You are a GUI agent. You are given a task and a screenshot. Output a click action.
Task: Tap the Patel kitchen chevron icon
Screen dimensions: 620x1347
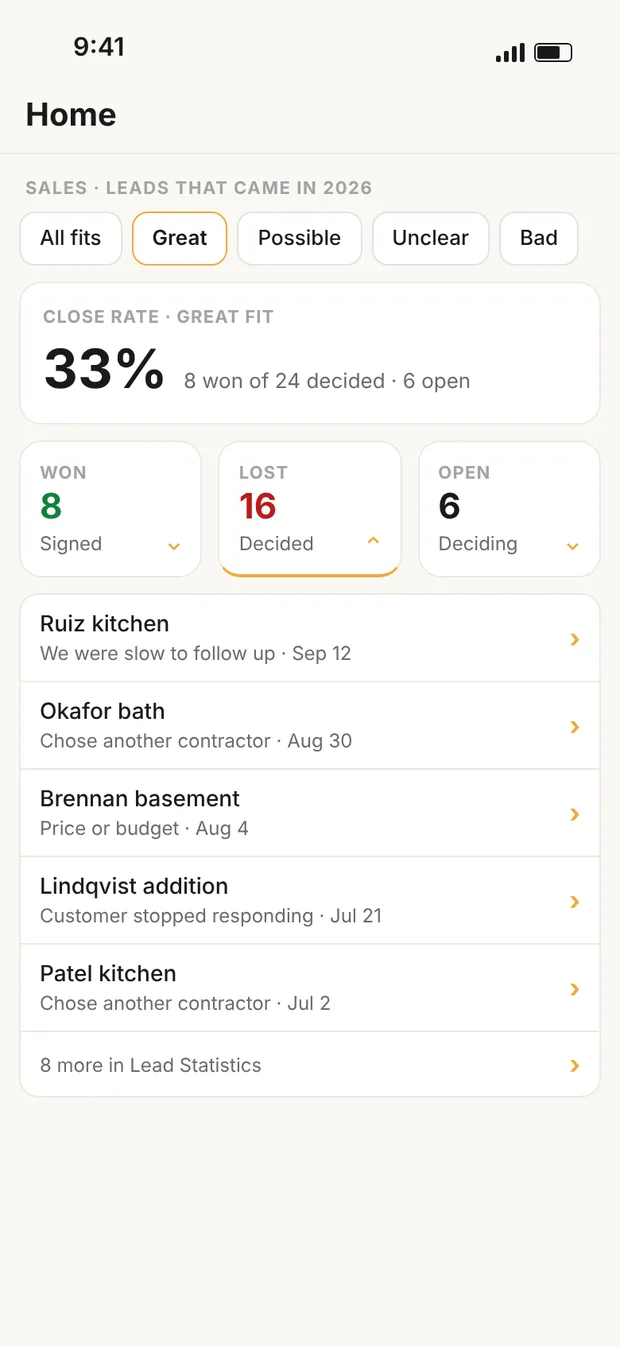(575, 989)
